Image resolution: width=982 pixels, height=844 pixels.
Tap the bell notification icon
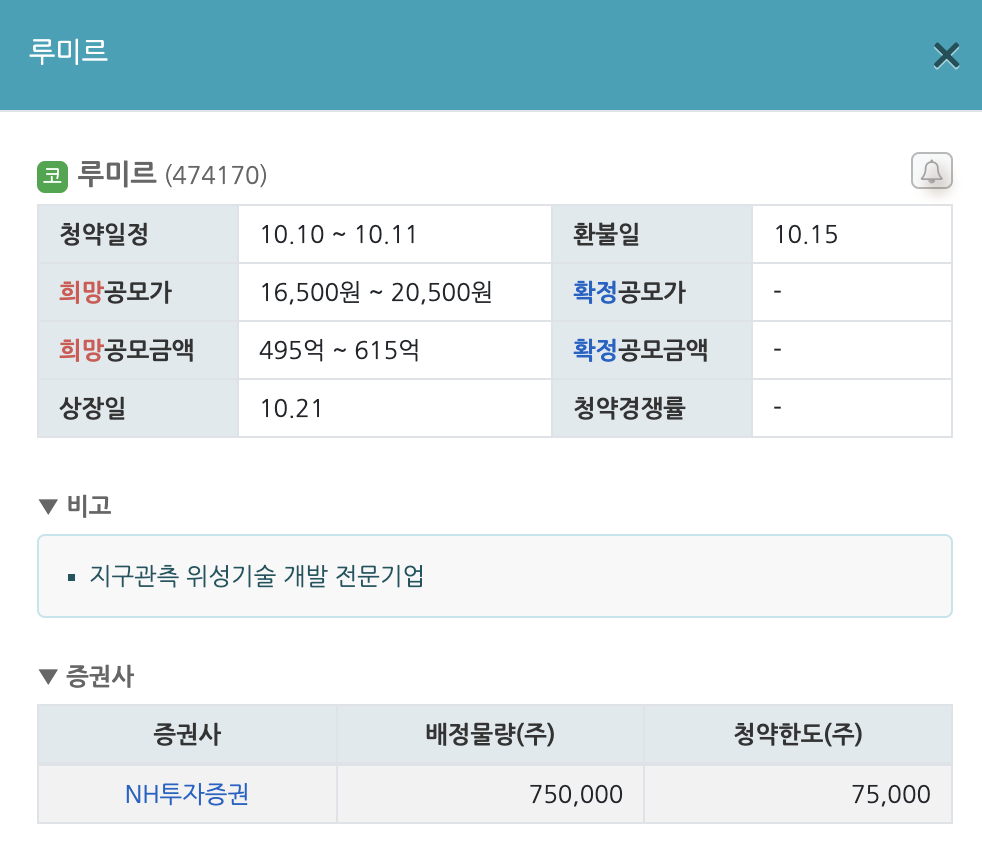[x=931, y=170]
